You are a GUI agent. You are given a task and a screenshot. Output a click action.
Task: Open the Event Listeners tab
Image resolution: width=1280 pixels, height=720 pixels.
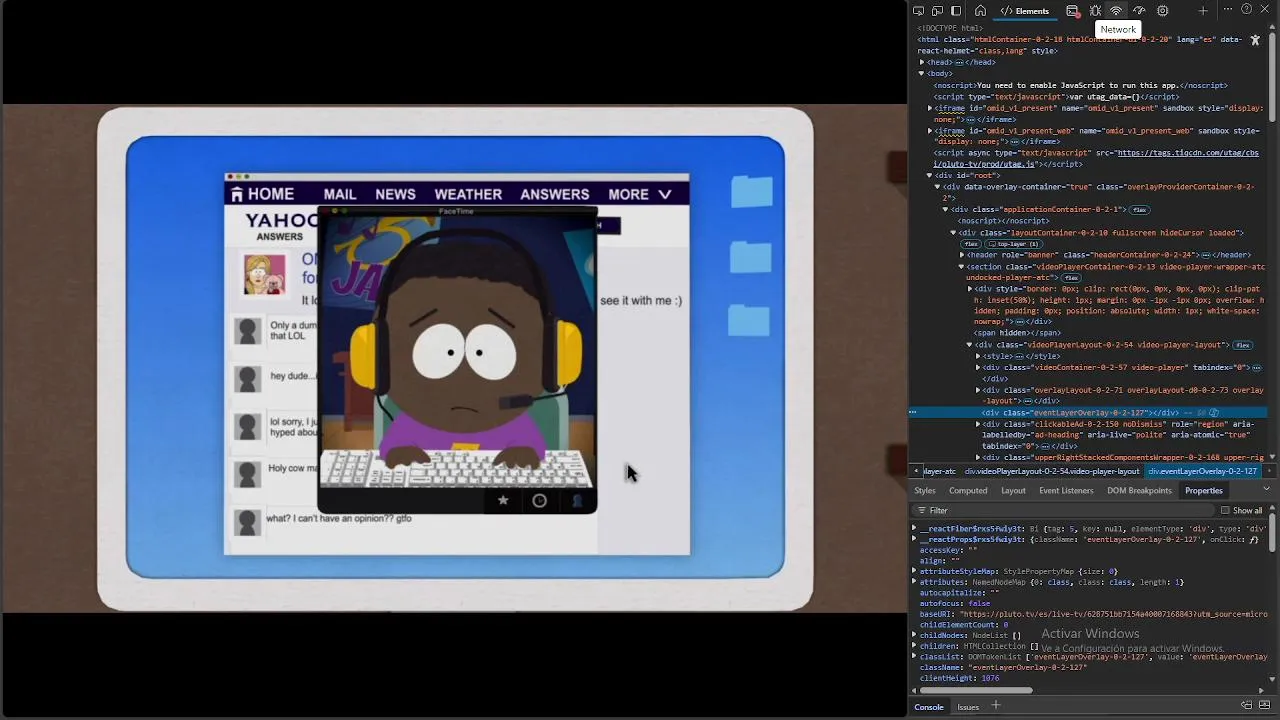[1066, 491]
